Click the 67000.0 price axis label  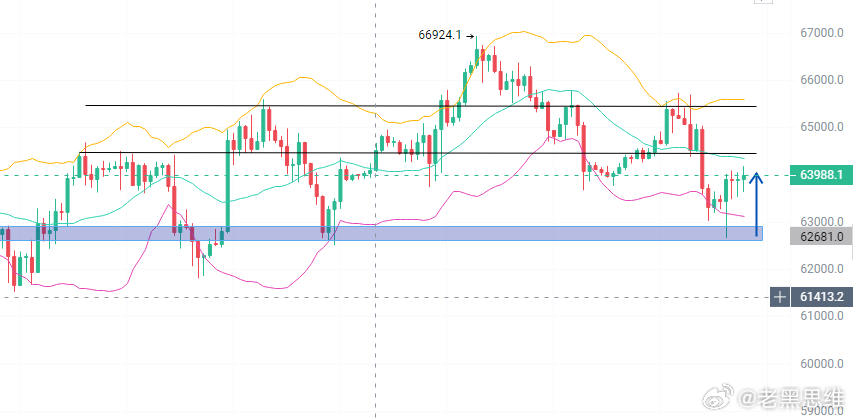pyautogui.click(x=821, y=33)
